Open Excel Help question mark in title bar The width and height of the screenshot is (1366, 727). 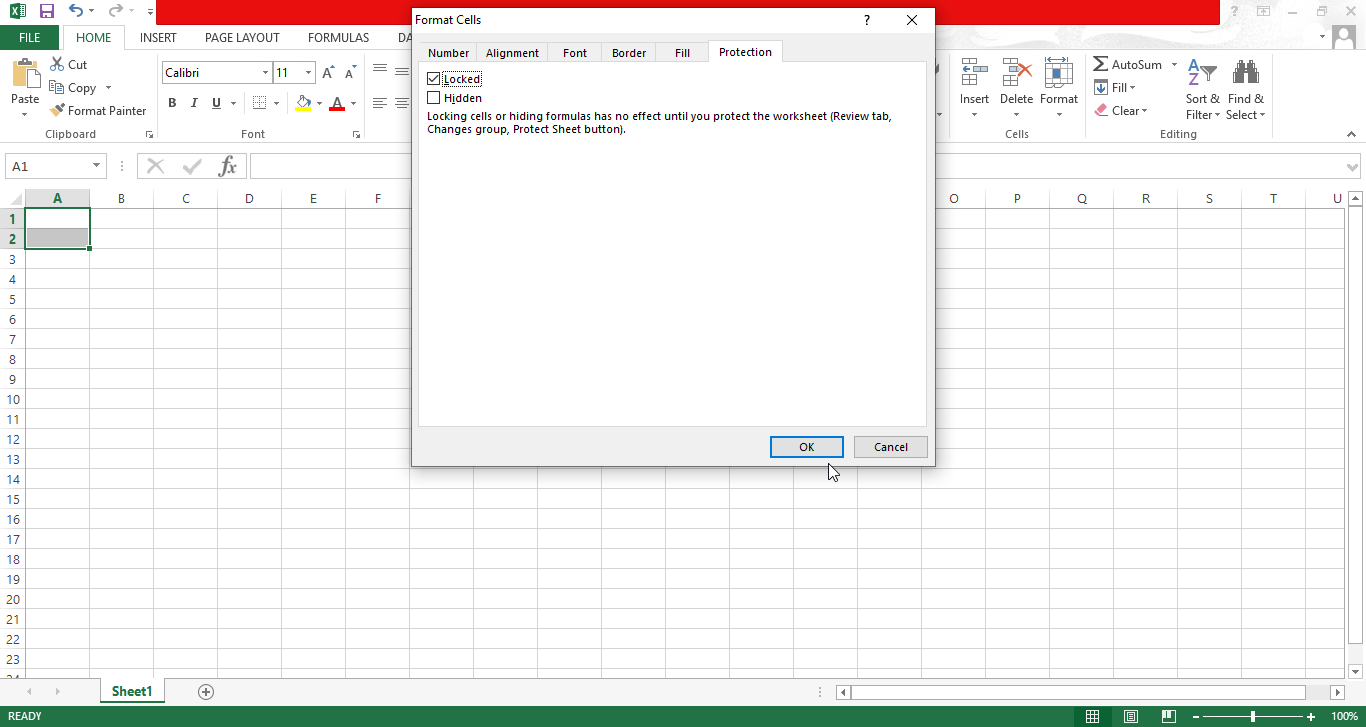click(x=1236, y=11)
